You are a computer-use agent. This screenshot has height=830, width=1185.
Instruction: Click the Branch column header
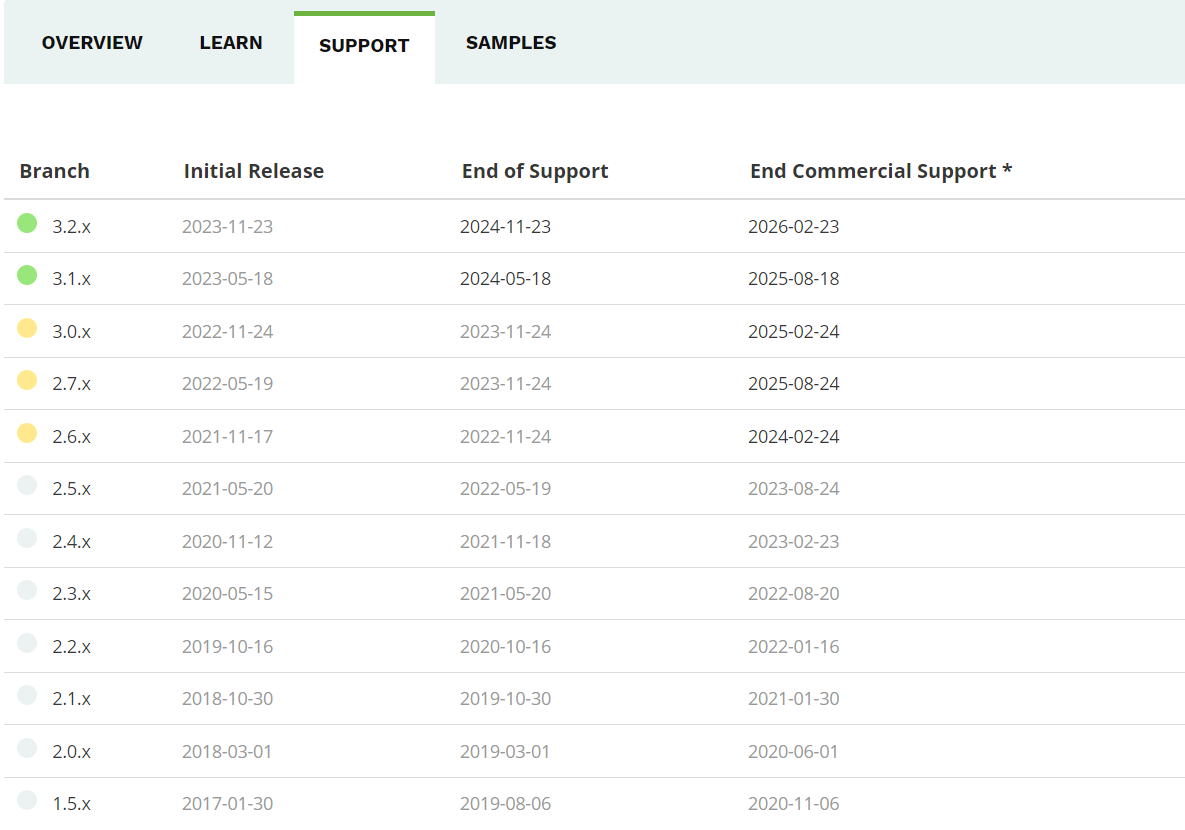54,172
